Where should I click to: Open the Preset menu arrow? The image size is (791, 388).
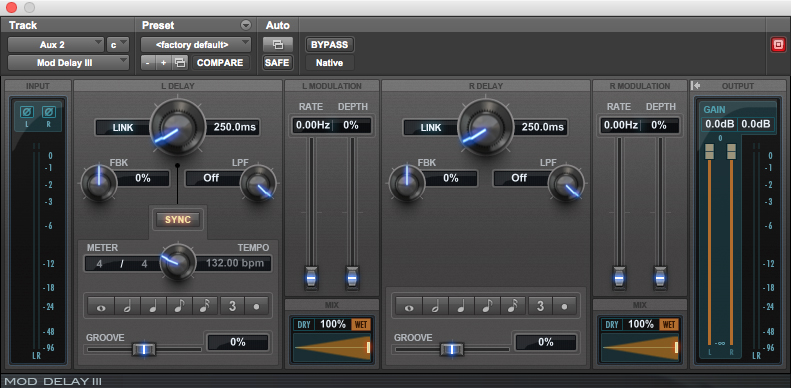[245, 25]
